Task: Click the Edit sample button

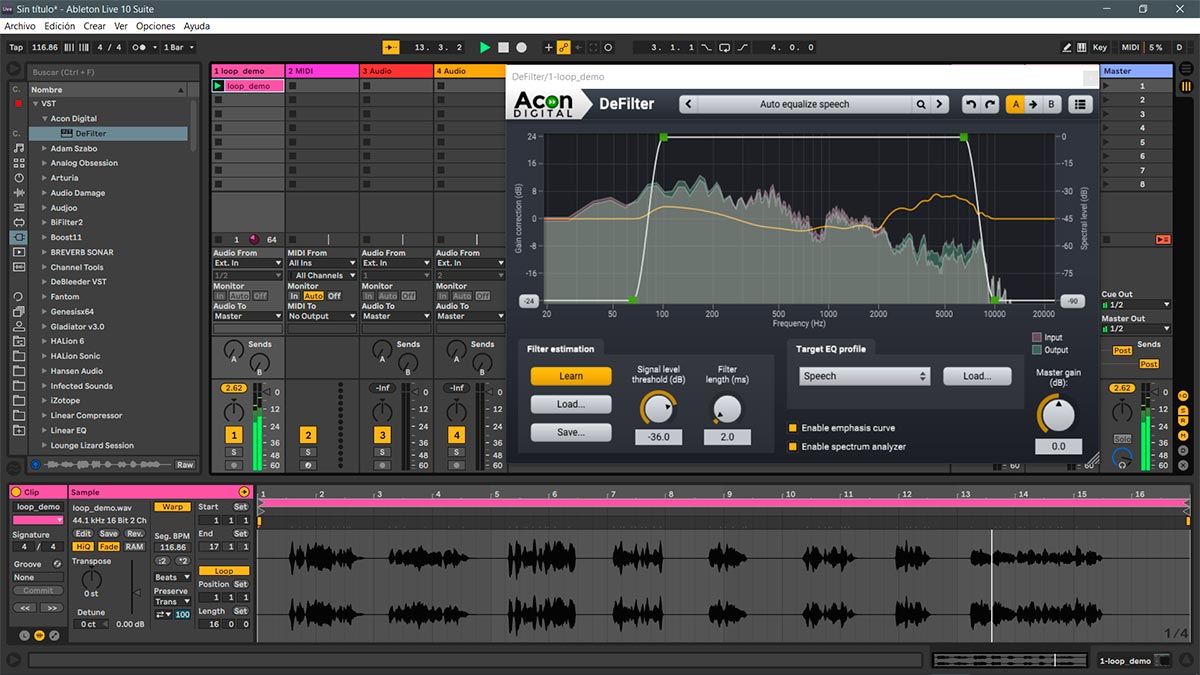Action: click(x=83, y=533)
